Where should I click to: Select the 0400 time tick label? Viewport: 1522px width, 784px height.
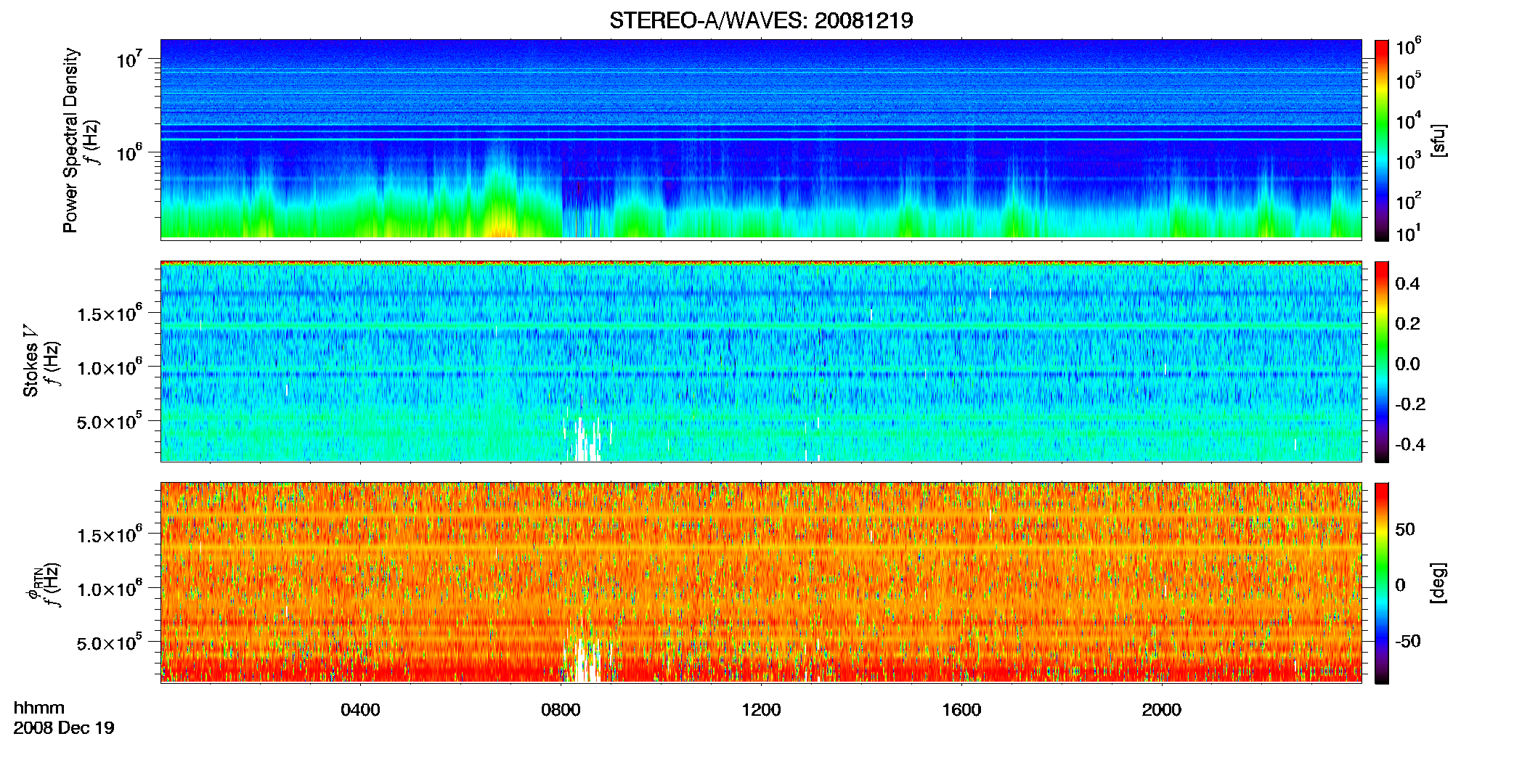click(360, 710)
